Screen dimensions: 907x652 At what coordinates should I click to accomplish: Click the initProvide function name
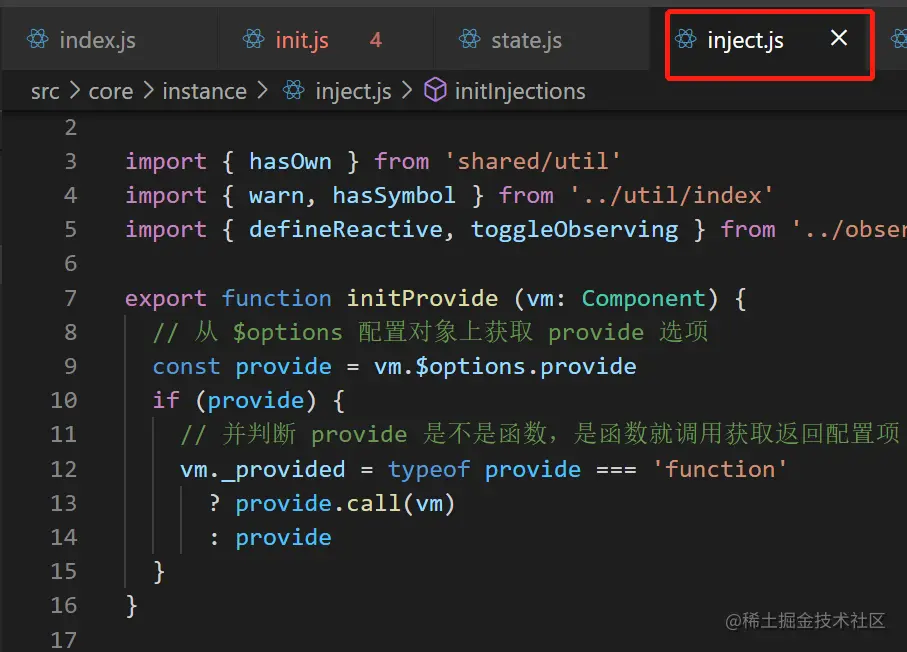pos(422,299)
